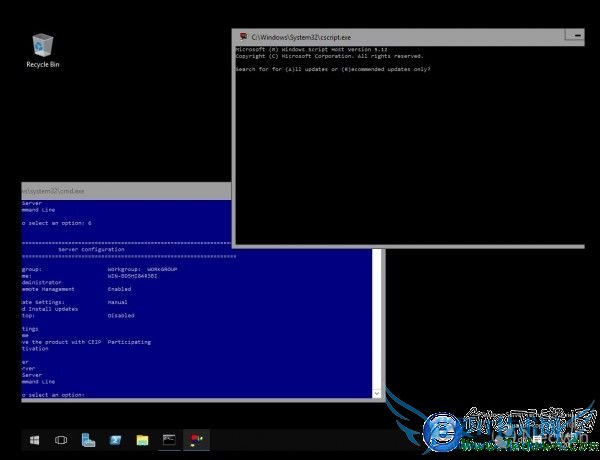Image resolution: width=600 pixels, height=460 pixels.
Task: Switch to cscript.exe taskbar button
Action: (x=195, y=440)
